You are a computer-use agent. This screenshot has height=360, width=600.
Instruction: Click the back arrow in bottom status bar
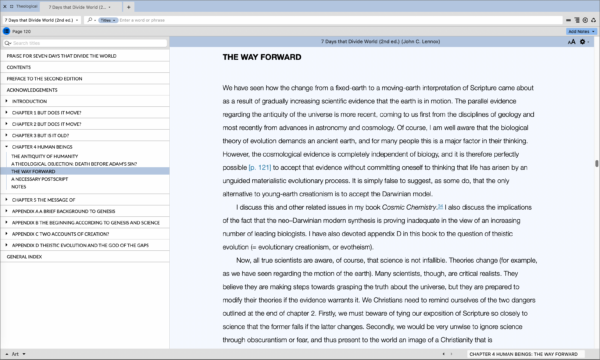(x=443, y=354)
